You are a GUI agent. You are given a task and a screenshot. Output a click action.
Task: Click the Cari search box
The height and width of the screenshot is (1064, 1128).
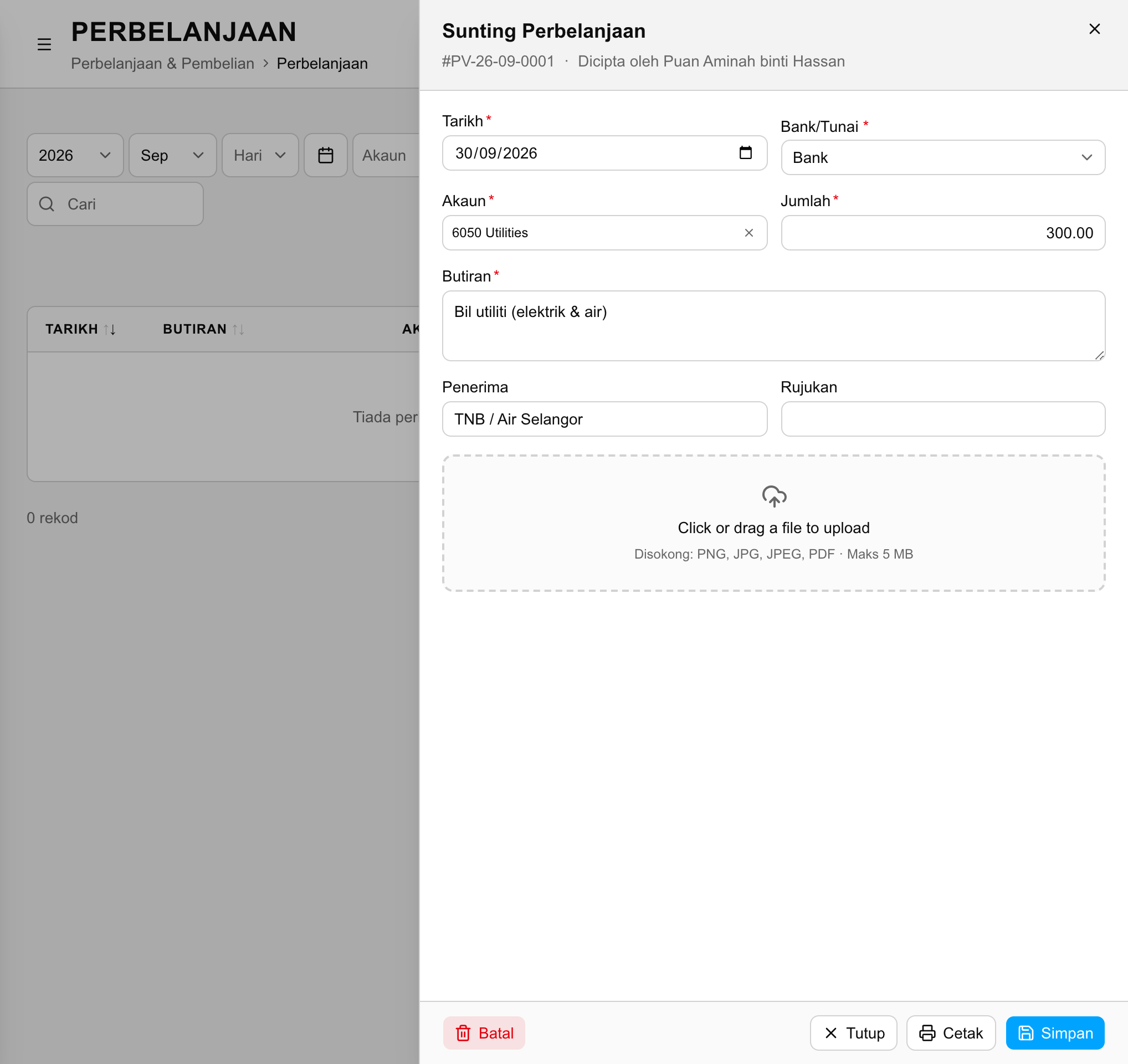pos(115,204)
